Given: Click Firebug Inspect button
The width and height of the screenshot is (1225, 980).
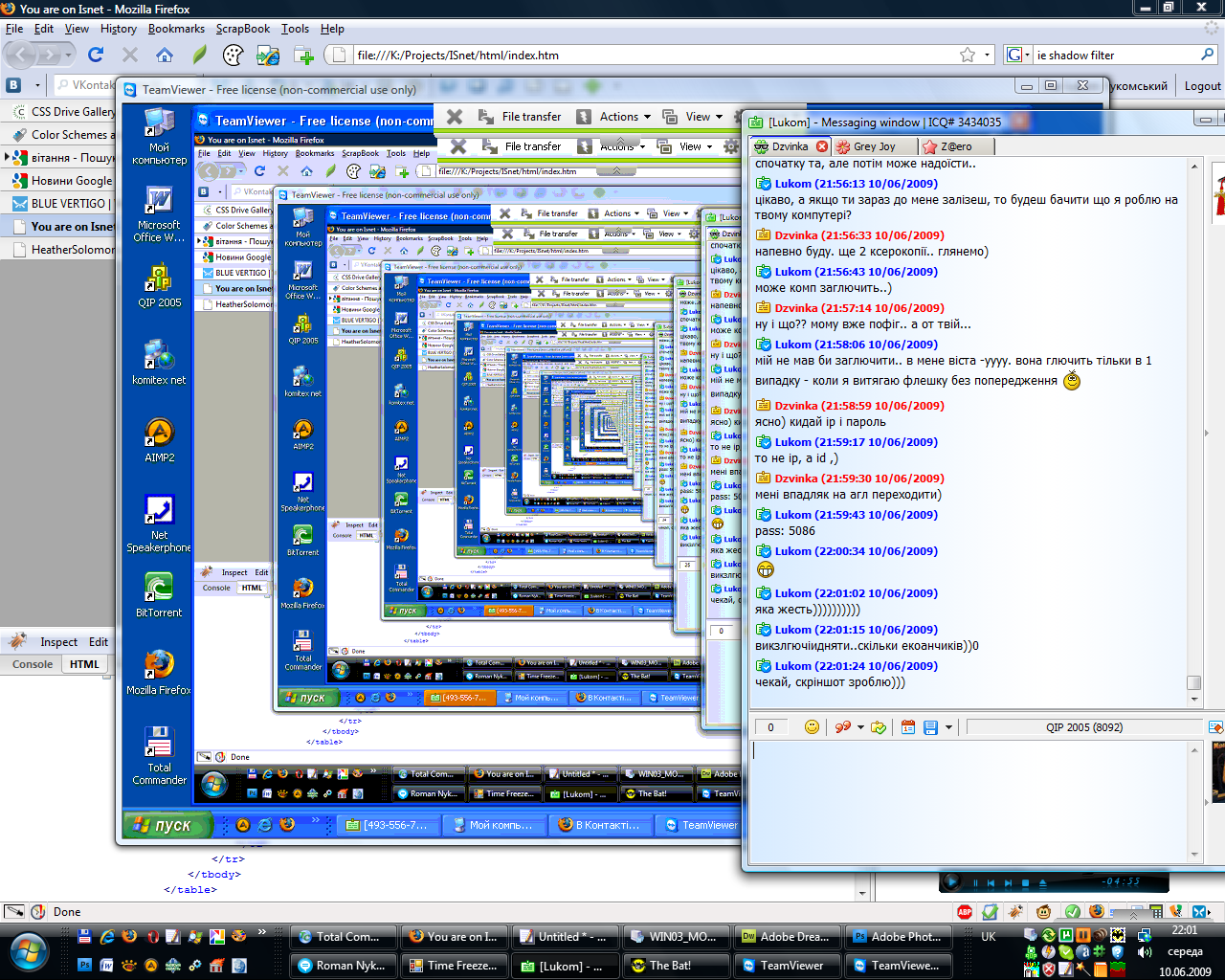Looking at the screenshot, I should click(x=58, y=642).
